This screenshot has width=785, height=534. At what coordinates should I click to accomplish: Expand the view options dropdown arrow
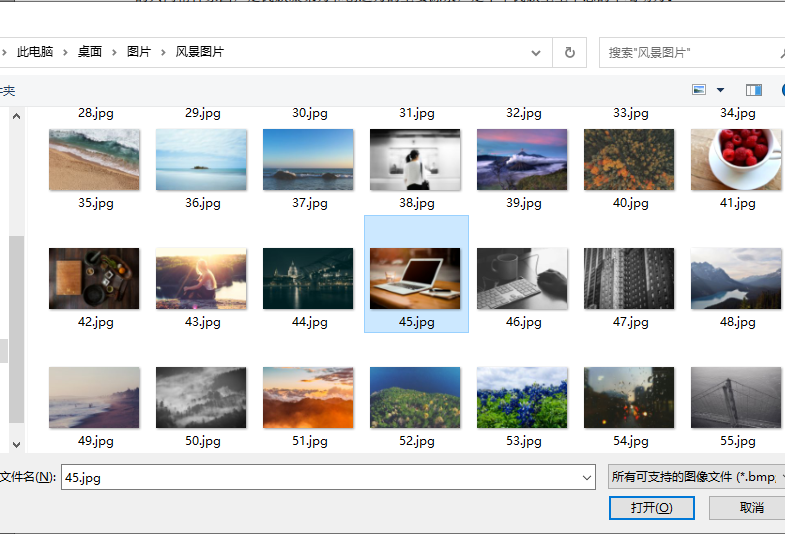(720, 90)
